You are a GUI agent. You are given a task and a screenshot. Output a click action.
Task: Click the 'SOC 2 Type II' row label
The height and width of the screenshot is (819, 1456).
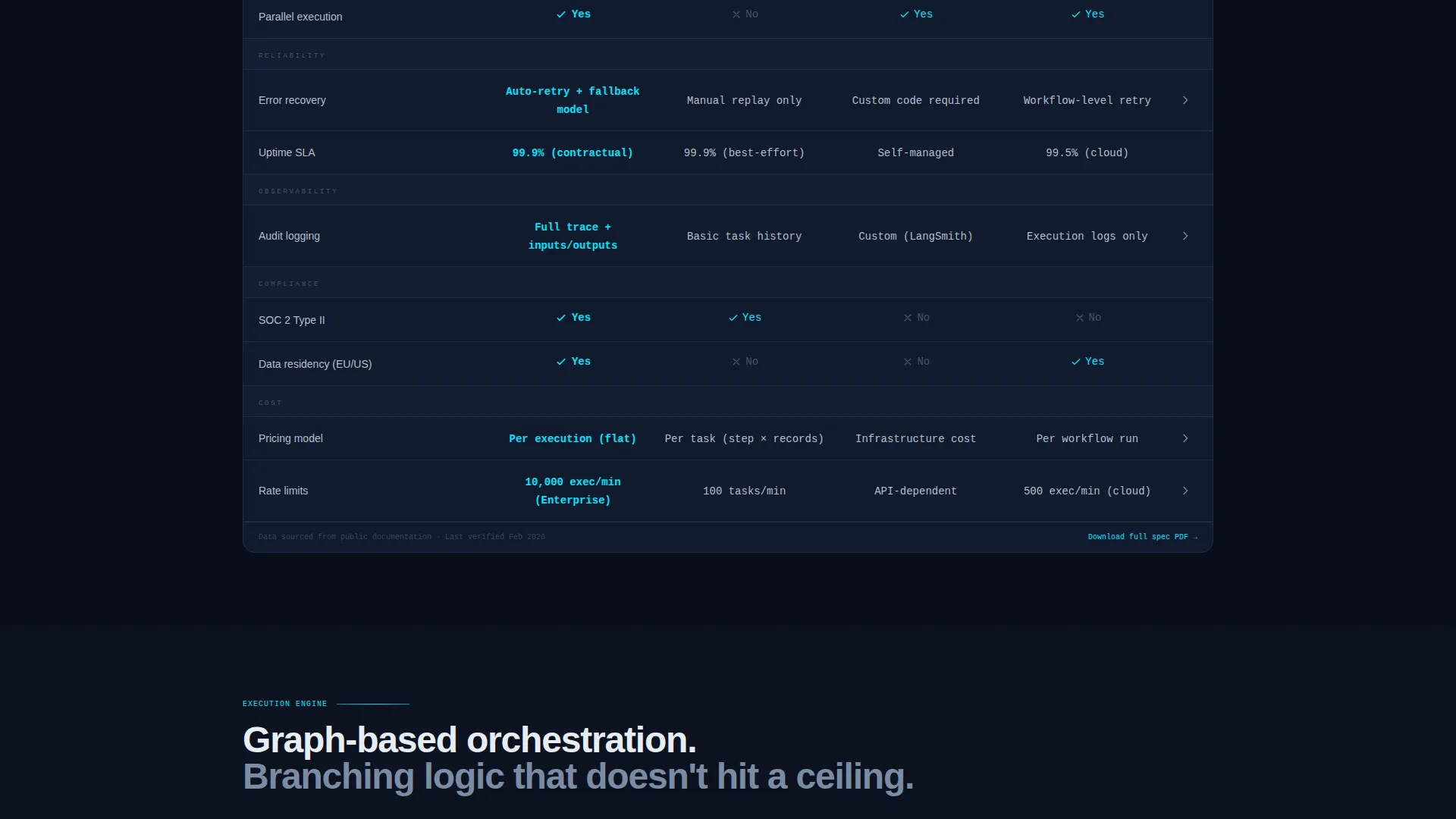291,320
